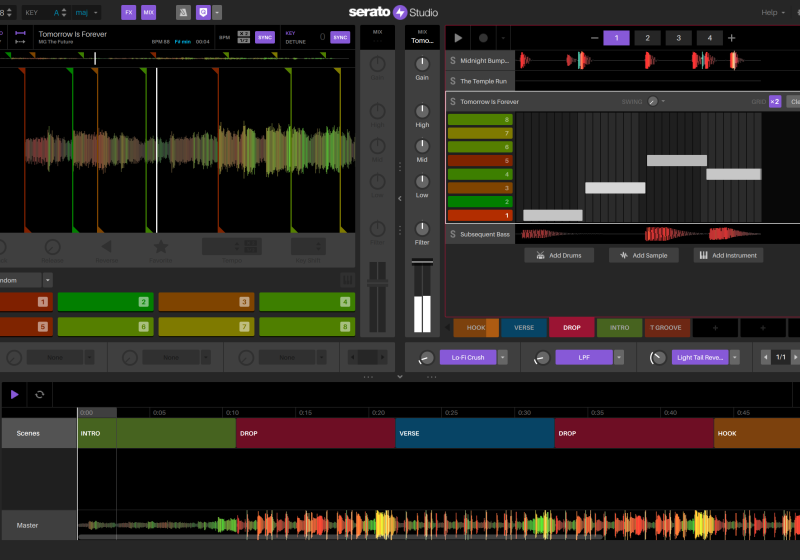Trigger orange sample pad 3
The height and width of the screenshot is (560, 800).
pyautogui.click(x=206, y=302)
